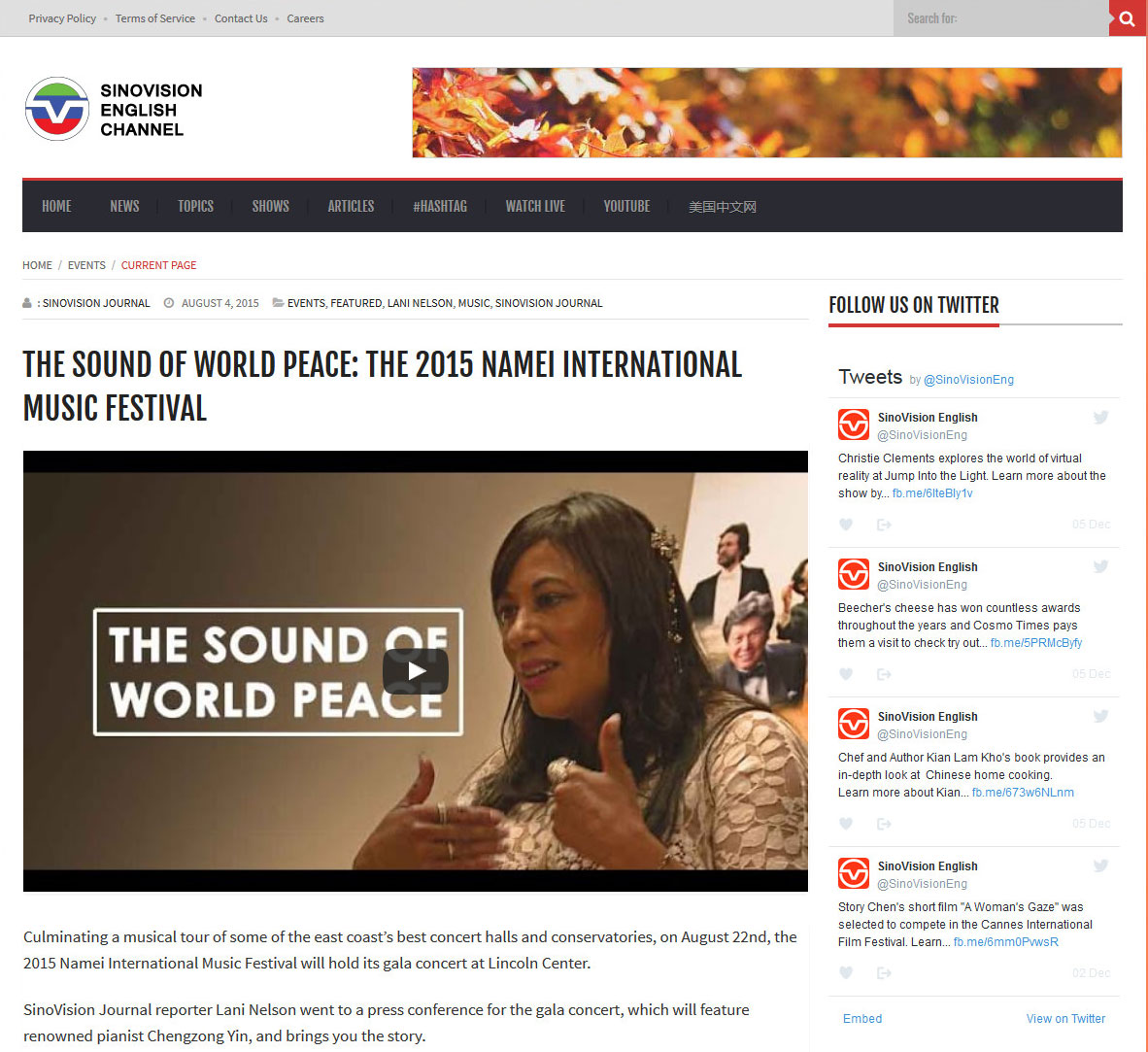Open the NEWS navigation menu item
Screen dimensions: 1148x1052
(124, 207)
